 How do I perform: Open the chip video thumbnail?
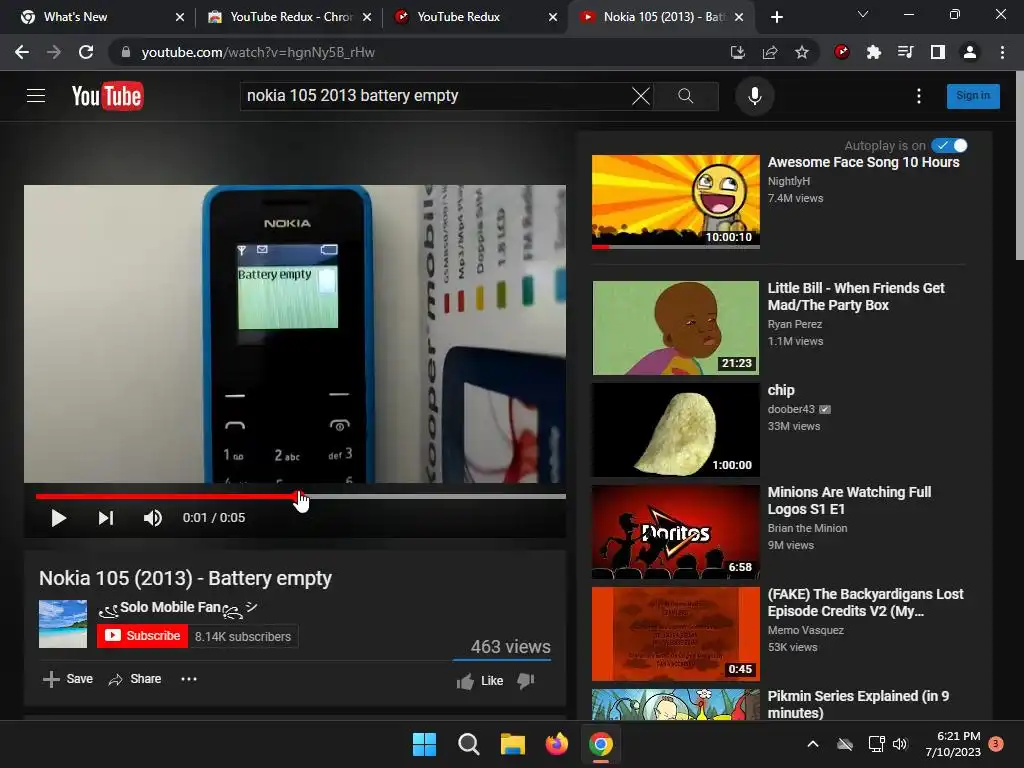click(x=675, y=430)
